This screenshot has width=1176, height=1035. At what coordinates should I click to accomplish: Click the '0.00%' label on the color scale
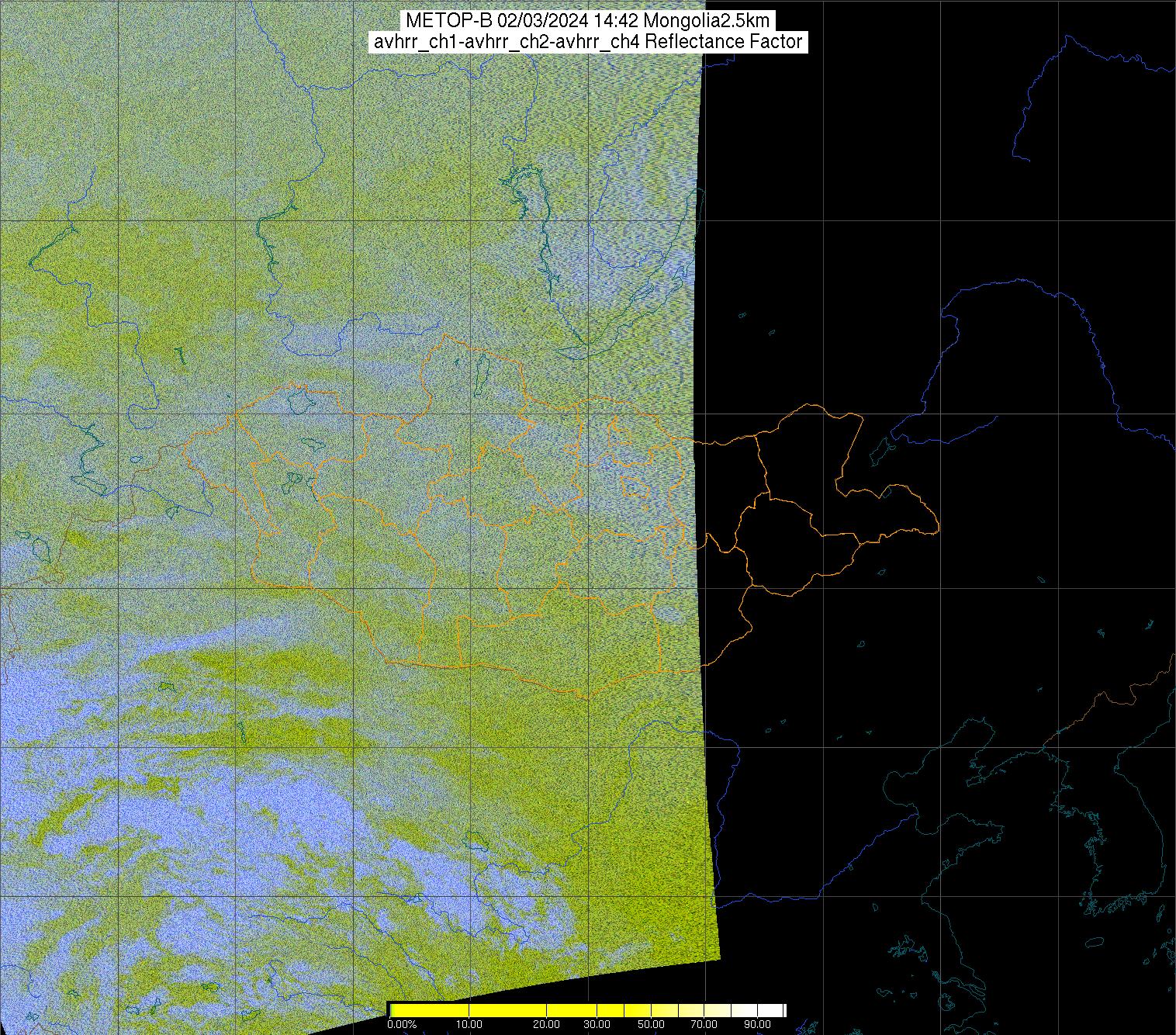click(x=402, y=1025)
